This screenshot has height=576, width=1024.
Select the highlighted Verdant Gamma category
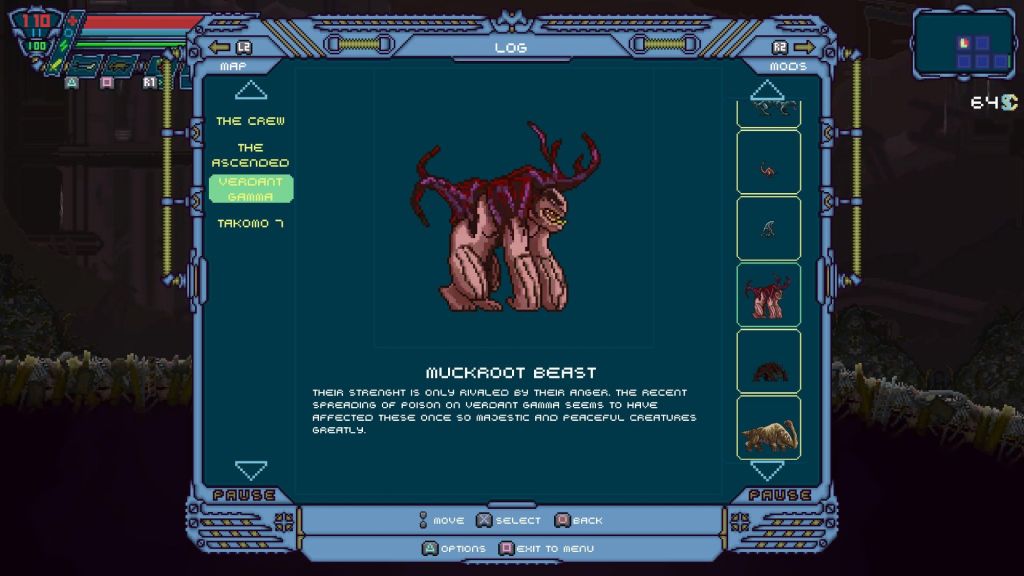point(250,189)
